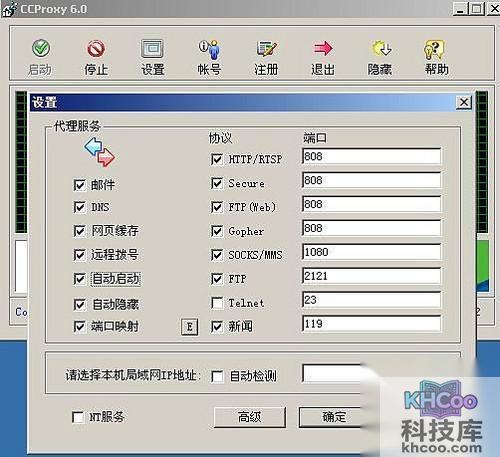Screen dimensions: 500x457
Task: Minimize the CCProxy window
Action: pyautogui.click(x=460, y=8)
